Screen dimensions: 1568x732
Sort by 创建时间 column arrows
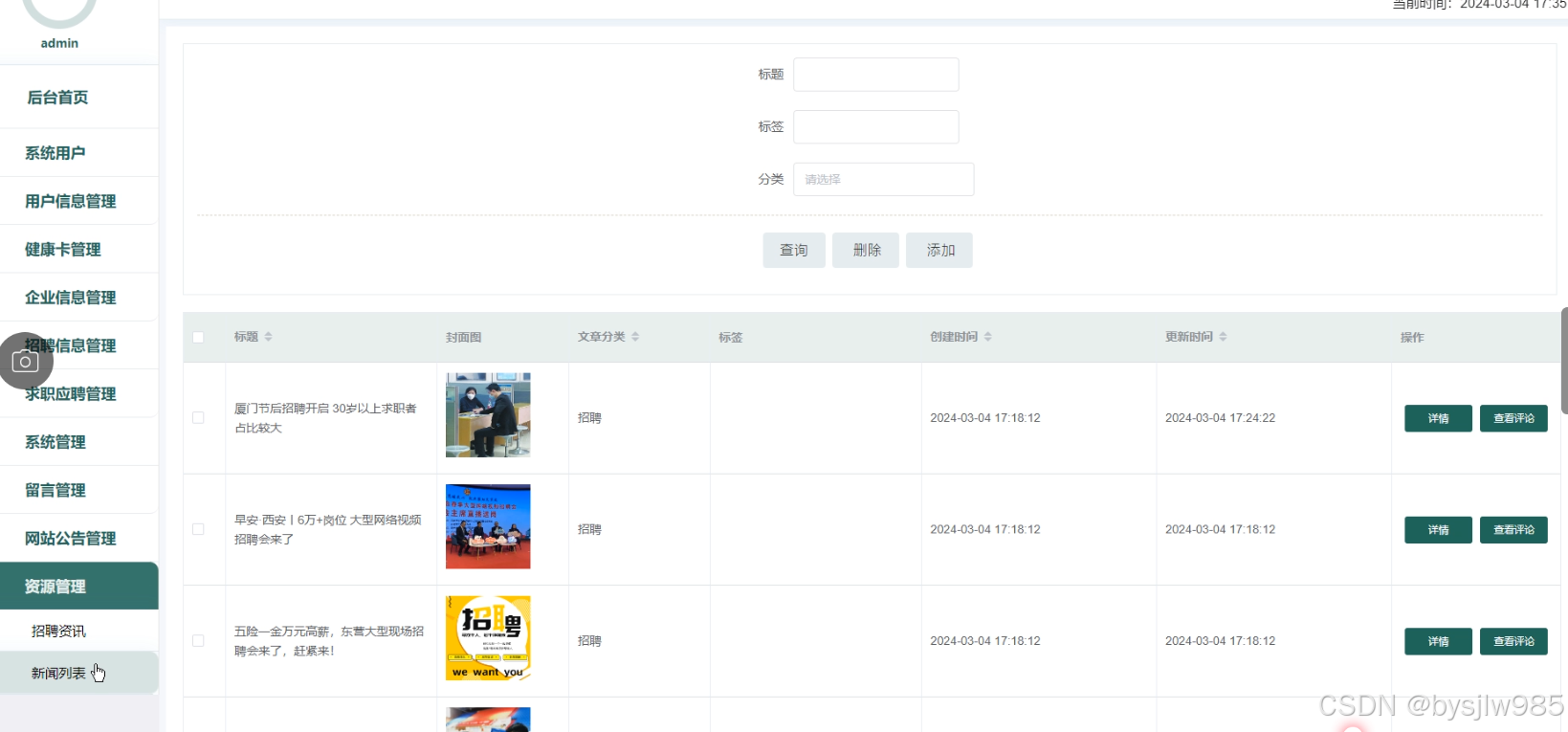pyautogui.click(x=988, y=337)
